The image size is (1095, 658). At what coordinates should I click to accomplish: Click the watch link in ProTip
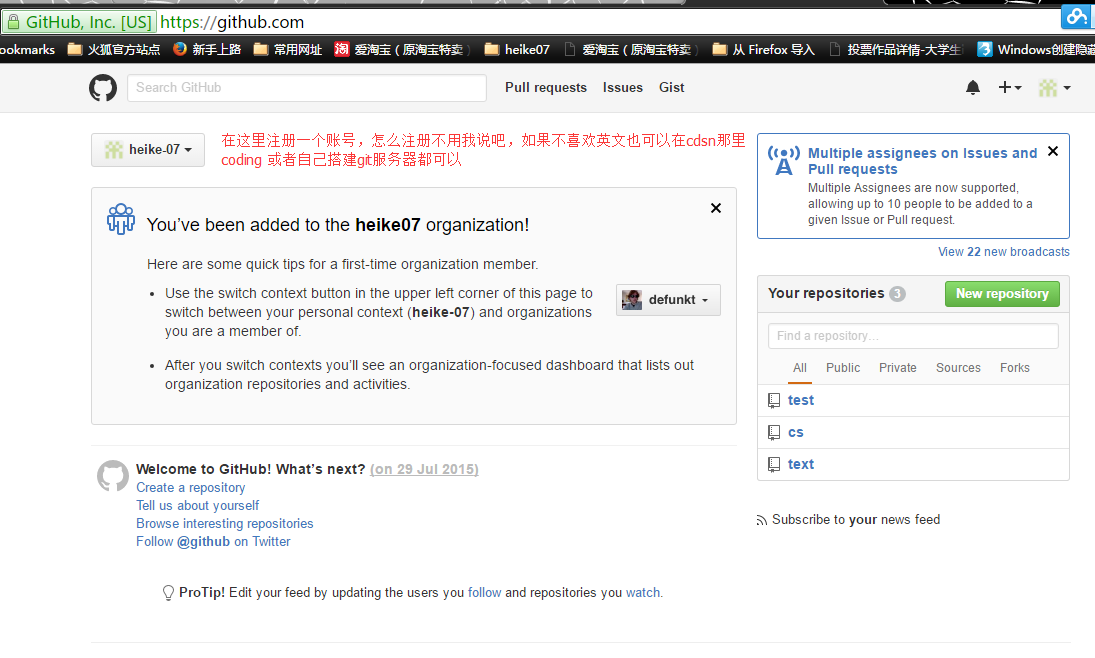point(643,593)
